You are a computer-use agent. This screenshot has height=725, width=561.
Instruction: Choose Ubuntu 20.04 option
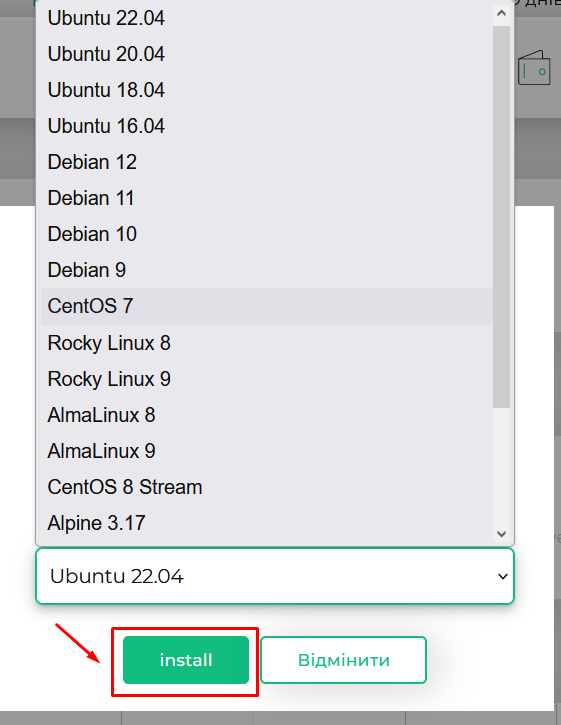(267, 54)
